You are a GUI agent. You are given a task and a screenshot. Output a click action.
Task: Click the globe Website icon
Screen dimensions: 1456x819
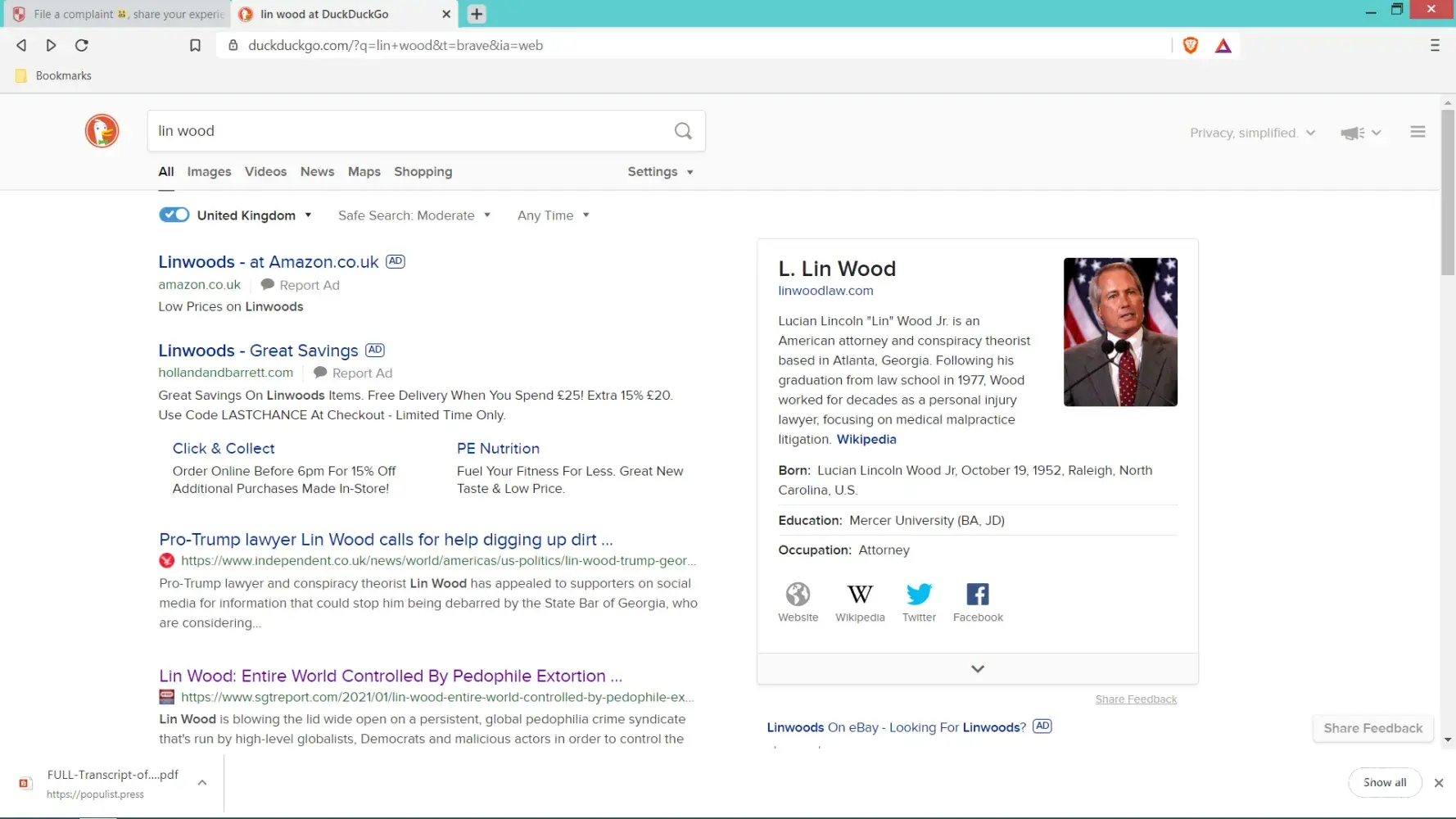point(798,595)
